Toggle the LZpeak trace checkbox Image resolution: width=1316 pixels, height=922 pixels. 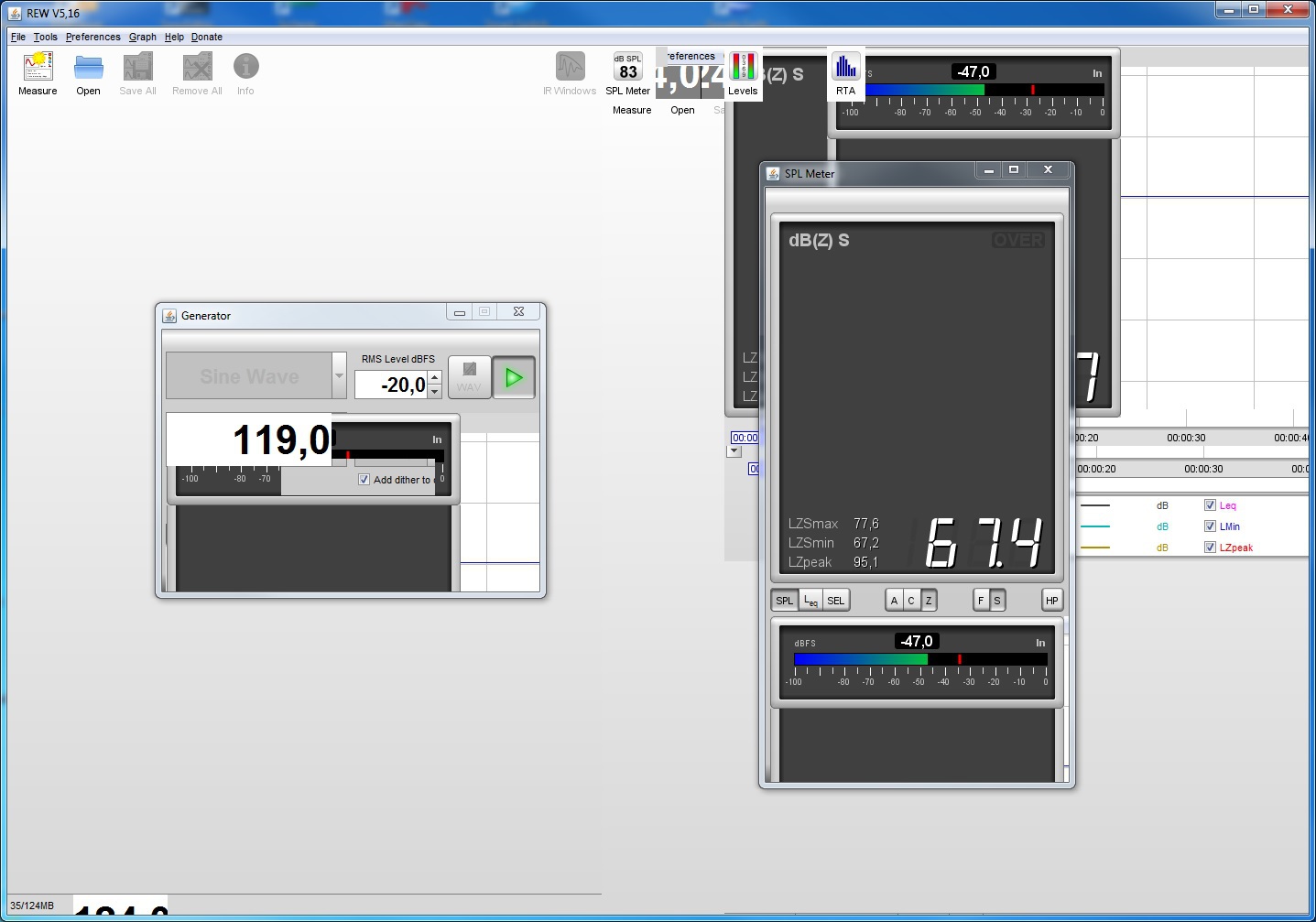(x=1210, y=548)
